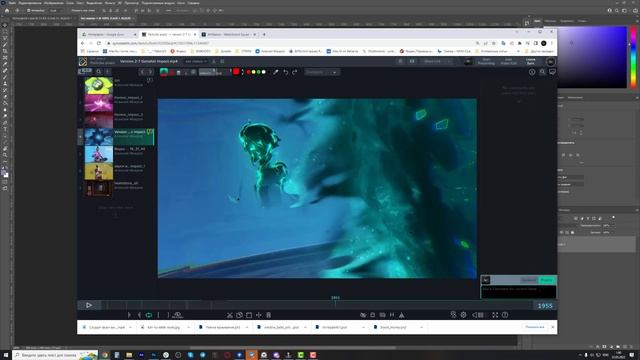This screenshot has width=640, height=360.
Task: Open first download item chevron menu
Action: click(130, 327)
